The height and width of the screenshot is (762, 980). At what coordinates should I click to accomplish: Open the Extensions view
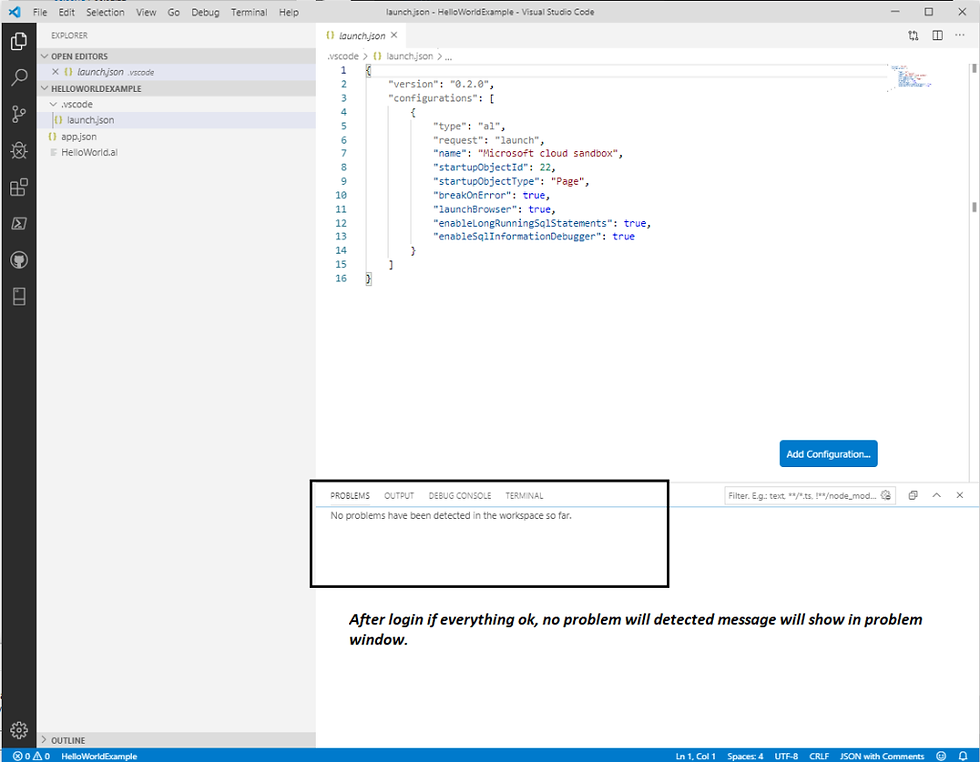pos(19,187)
